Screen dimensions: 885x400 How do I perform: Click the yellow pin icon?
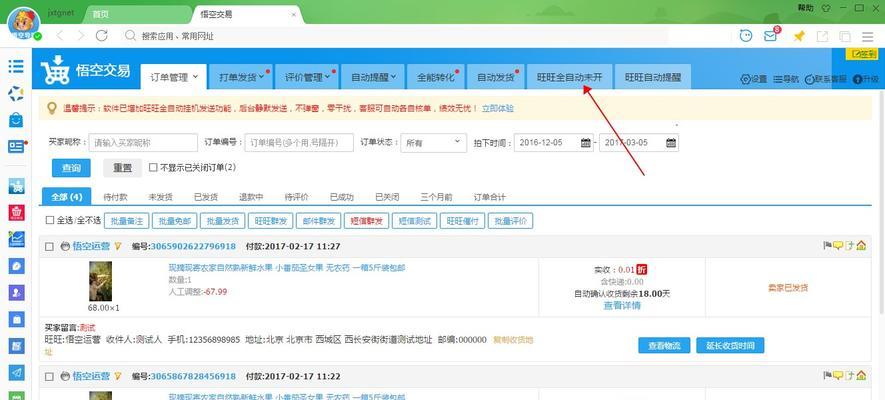pyautogui.click(x=799, y=36)
